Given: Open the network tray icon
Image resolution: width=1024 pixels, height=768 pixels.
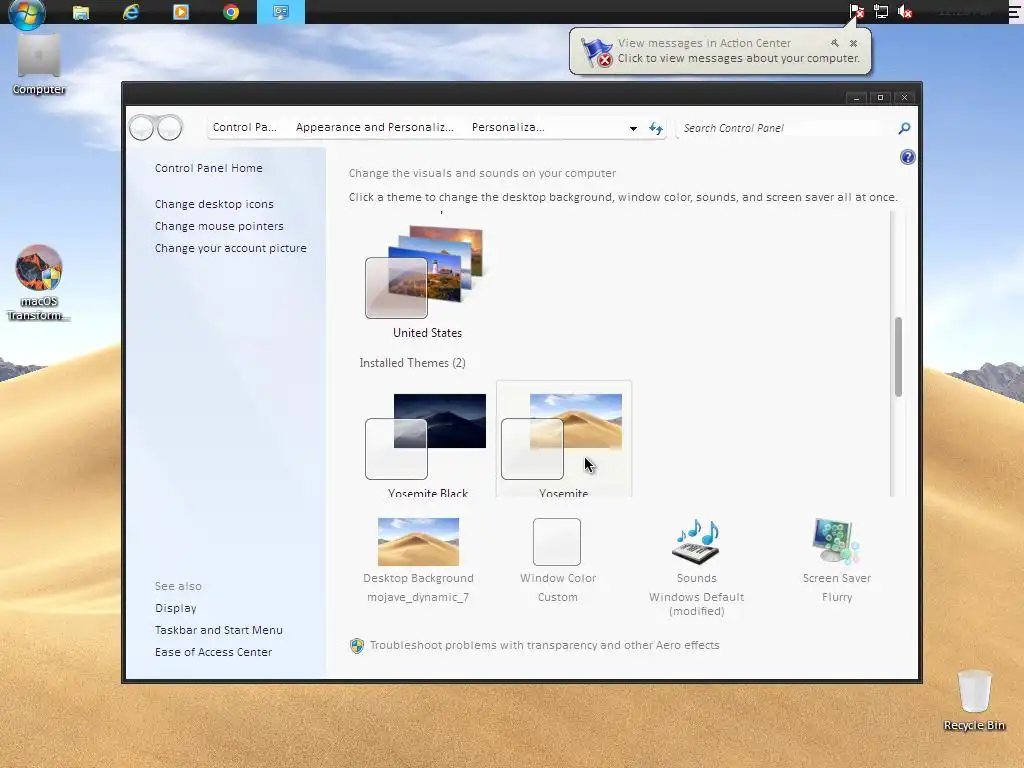Looking at the screenshot, I should click(881, 12).
